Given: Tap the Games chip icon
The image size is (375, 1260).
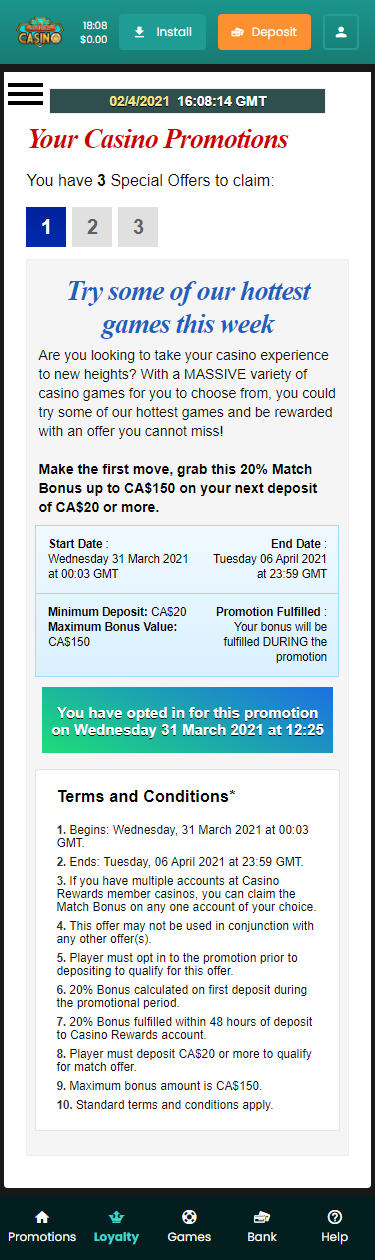Looking at the screenshot, I should click(x=189, y=1217).
